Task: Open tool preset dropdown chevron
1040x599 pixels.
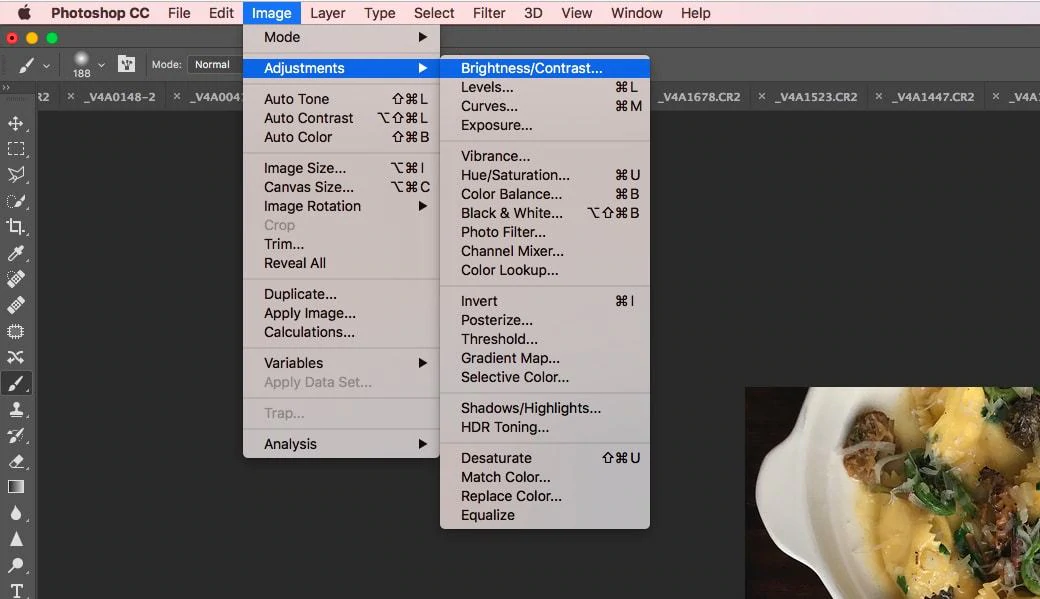Action: pyautogui.click(x=46, y=66)
